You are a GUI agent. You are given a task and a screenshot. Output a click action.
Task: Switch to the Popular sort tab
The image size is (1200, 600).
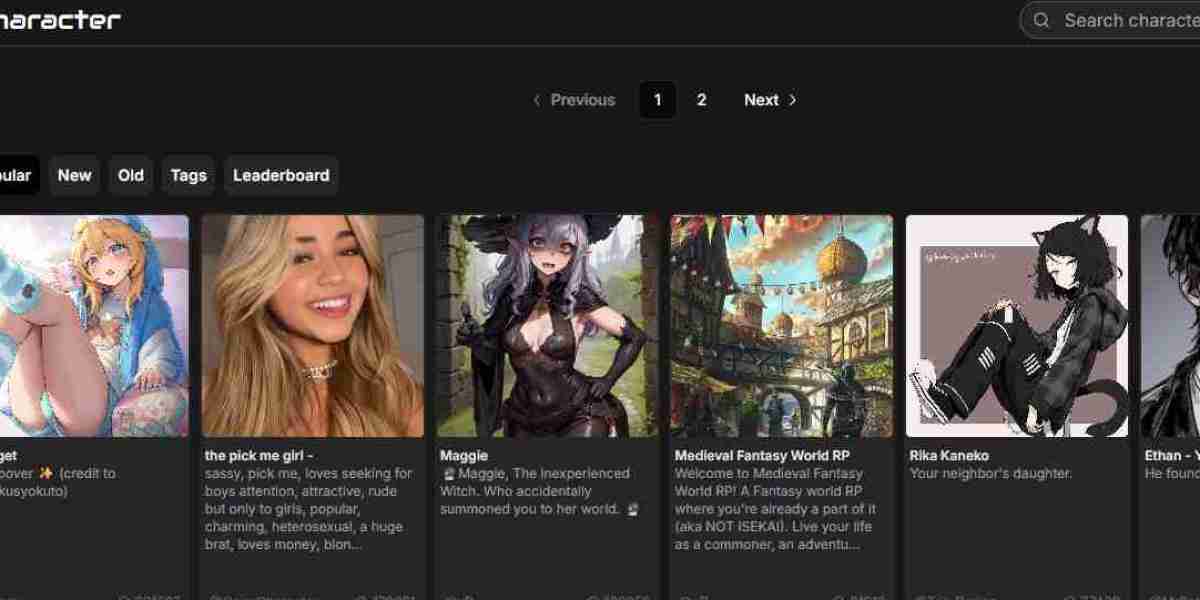(x=15, y=175)
